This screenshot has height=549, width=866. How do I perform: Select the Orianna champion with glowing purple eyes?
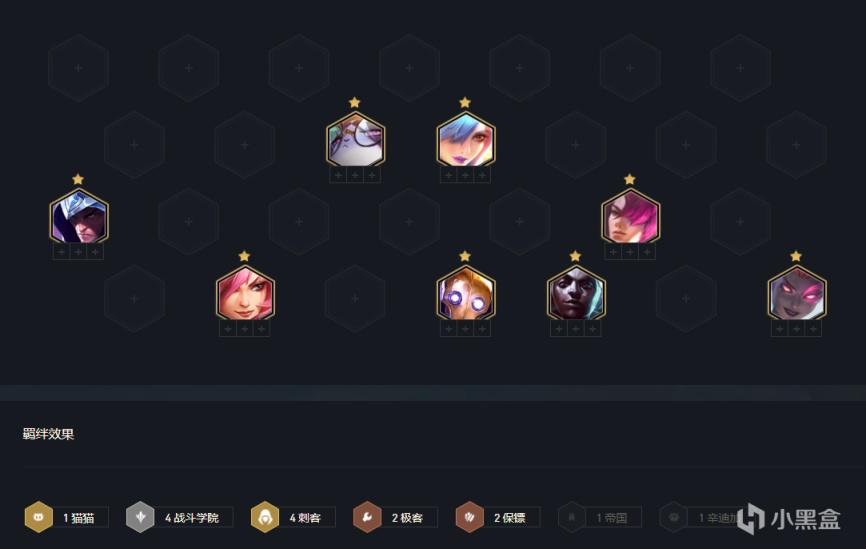coord(466,293)
